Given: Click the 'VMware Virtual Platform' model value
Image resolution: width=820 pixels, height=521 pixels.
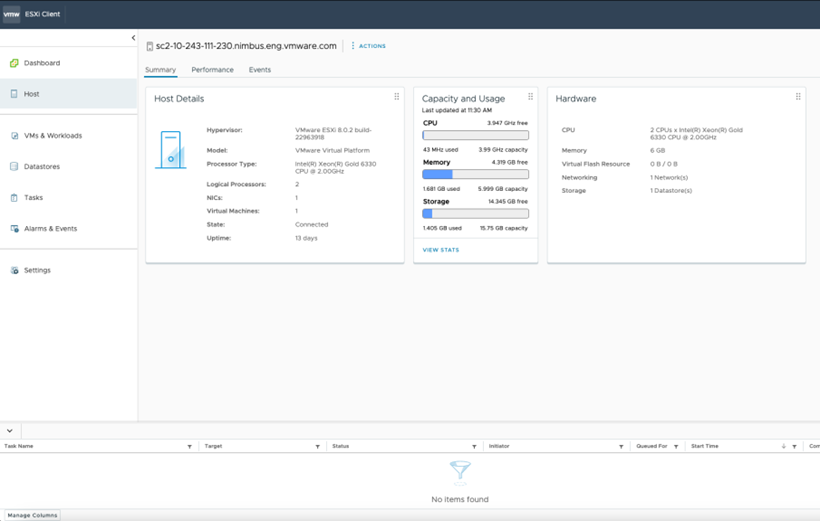Looking at the screenshot, I should [x=332, y=150].
